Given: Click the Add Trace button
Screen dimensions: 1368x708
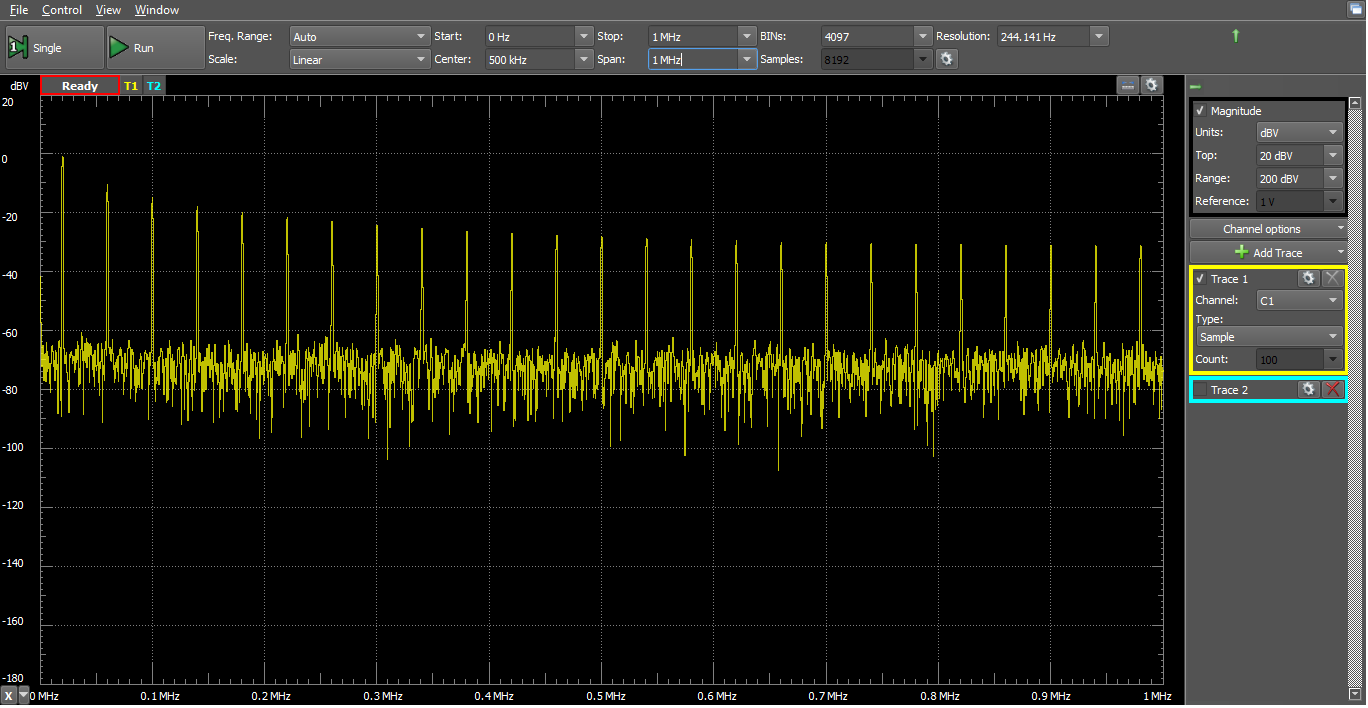Looking at the screenshot, I should tap(1267, 253).
